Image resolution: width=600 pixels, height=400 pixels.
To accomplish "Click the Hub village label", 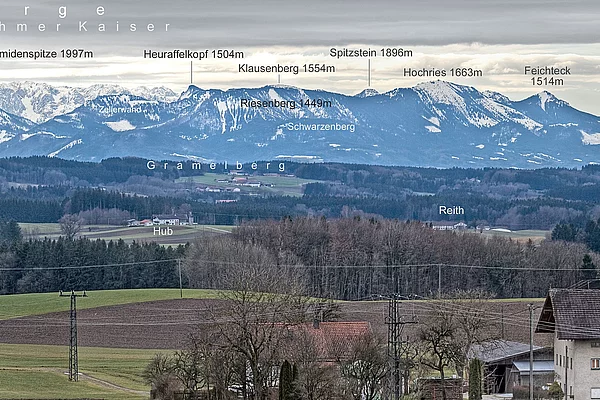I will 162,231.
